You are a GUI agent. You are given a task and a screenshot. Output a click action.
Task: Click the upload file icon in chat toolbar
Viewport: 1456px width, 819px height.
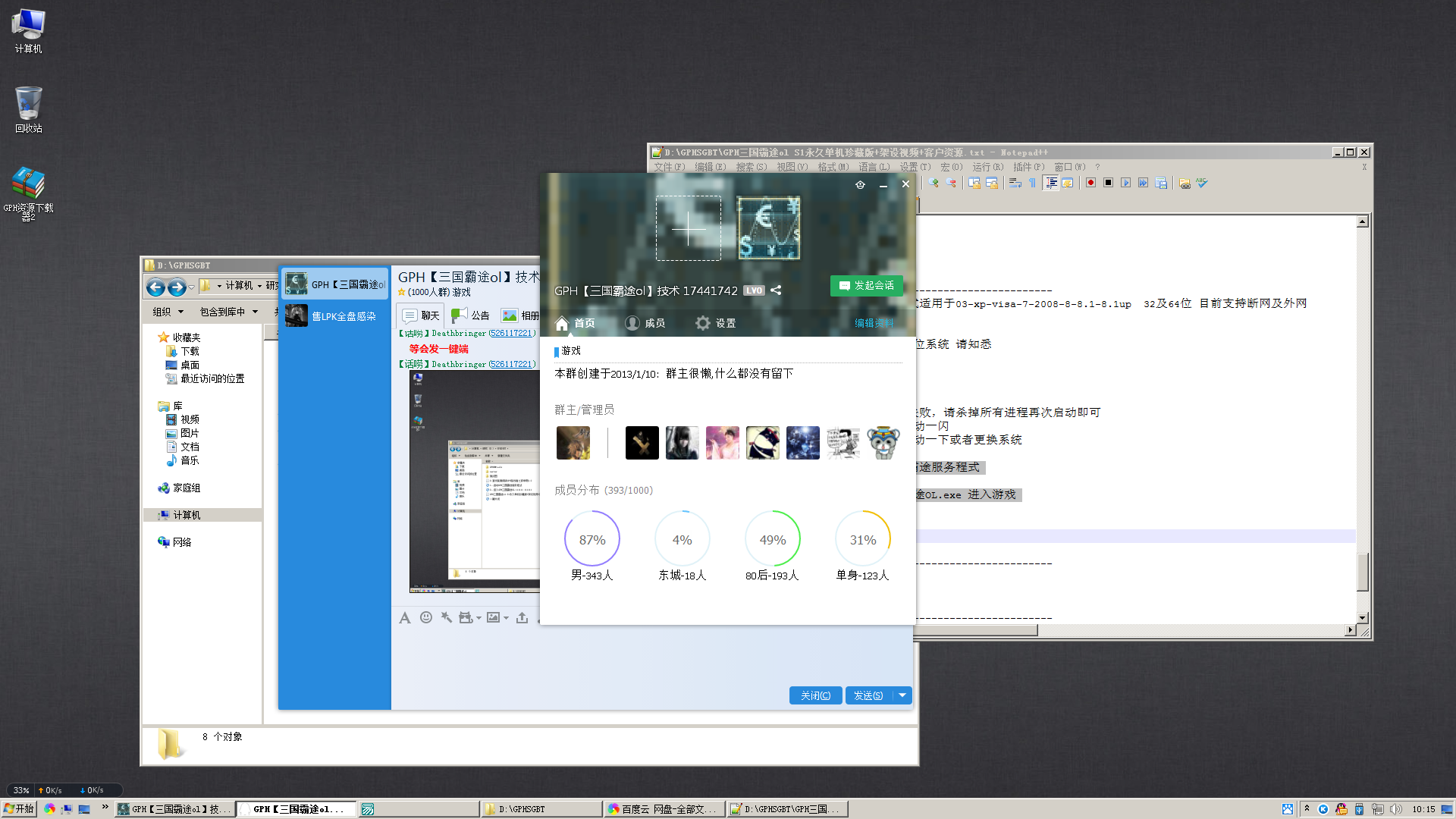pyautogui.click(x=522, y=618)
